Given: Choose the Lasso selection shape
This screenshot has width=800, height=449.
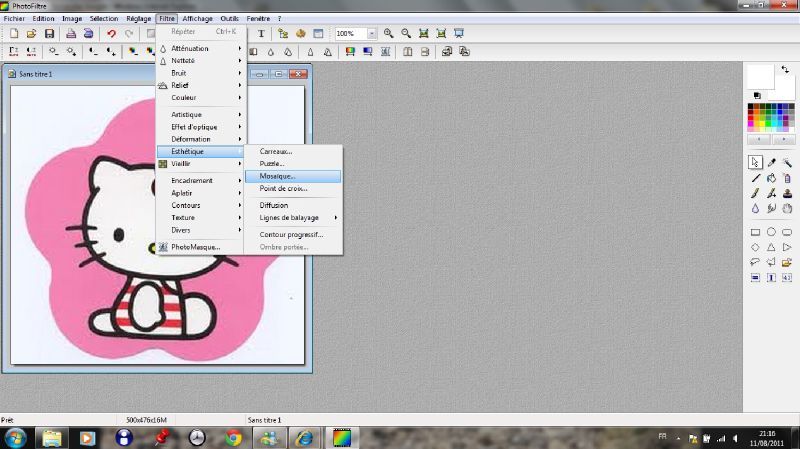Looking at the screenshot, I should pos(756,262).
